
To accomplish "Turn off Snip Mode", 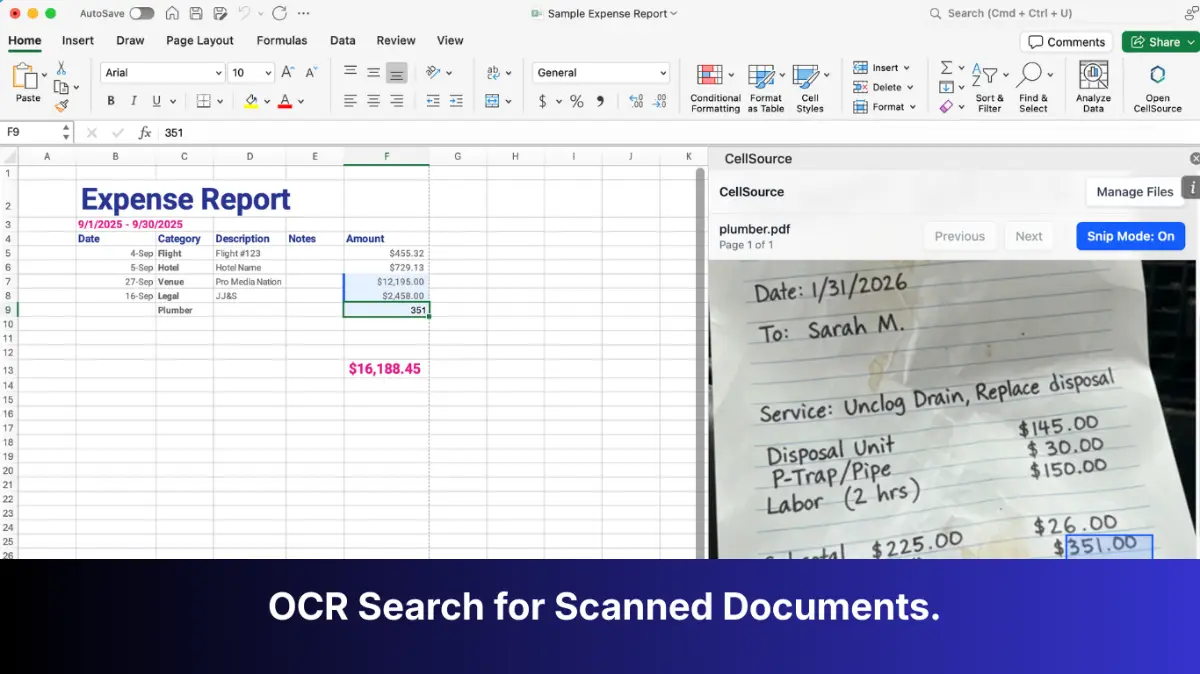I will tap(1130, 236).
